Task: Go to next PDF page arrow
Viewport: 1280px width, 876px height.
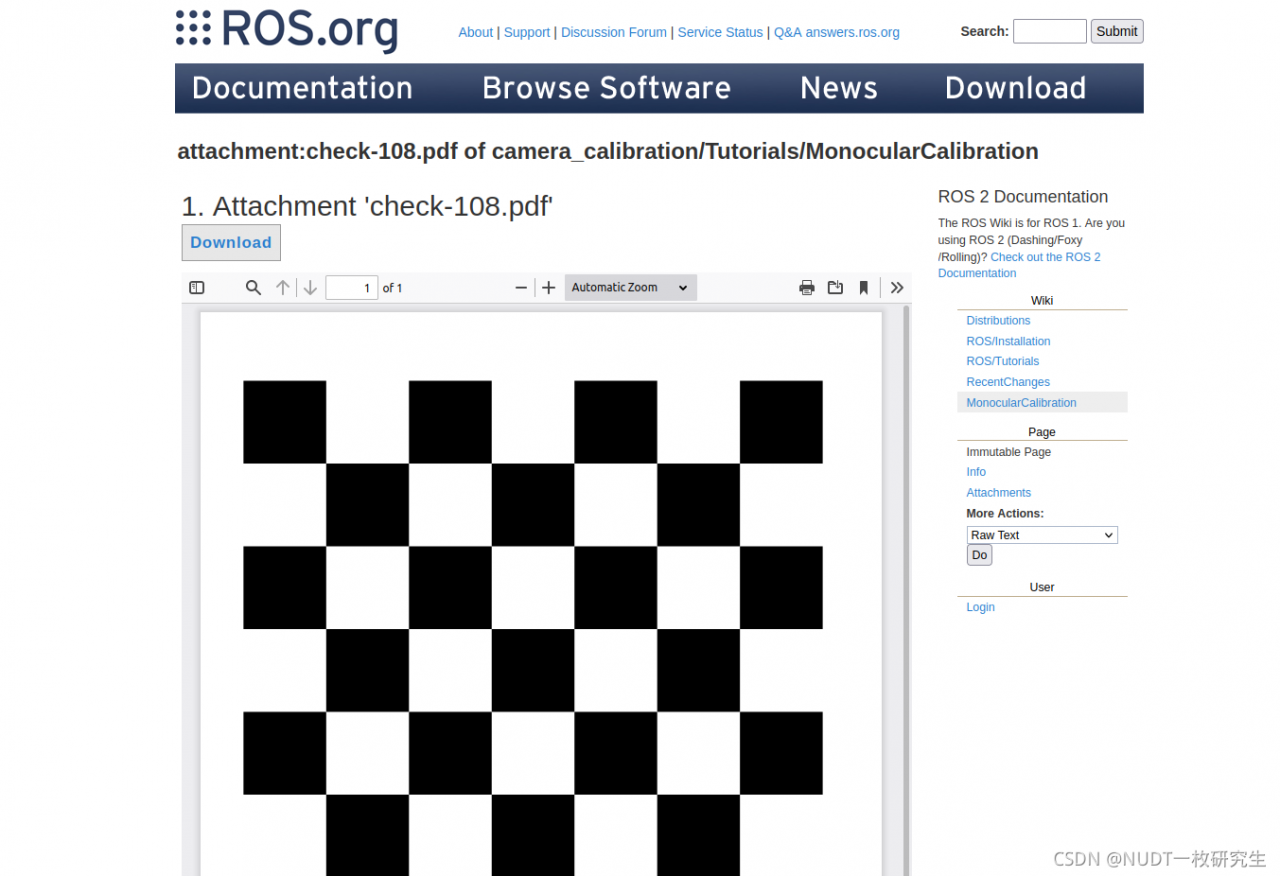Action: coord(310,288)
